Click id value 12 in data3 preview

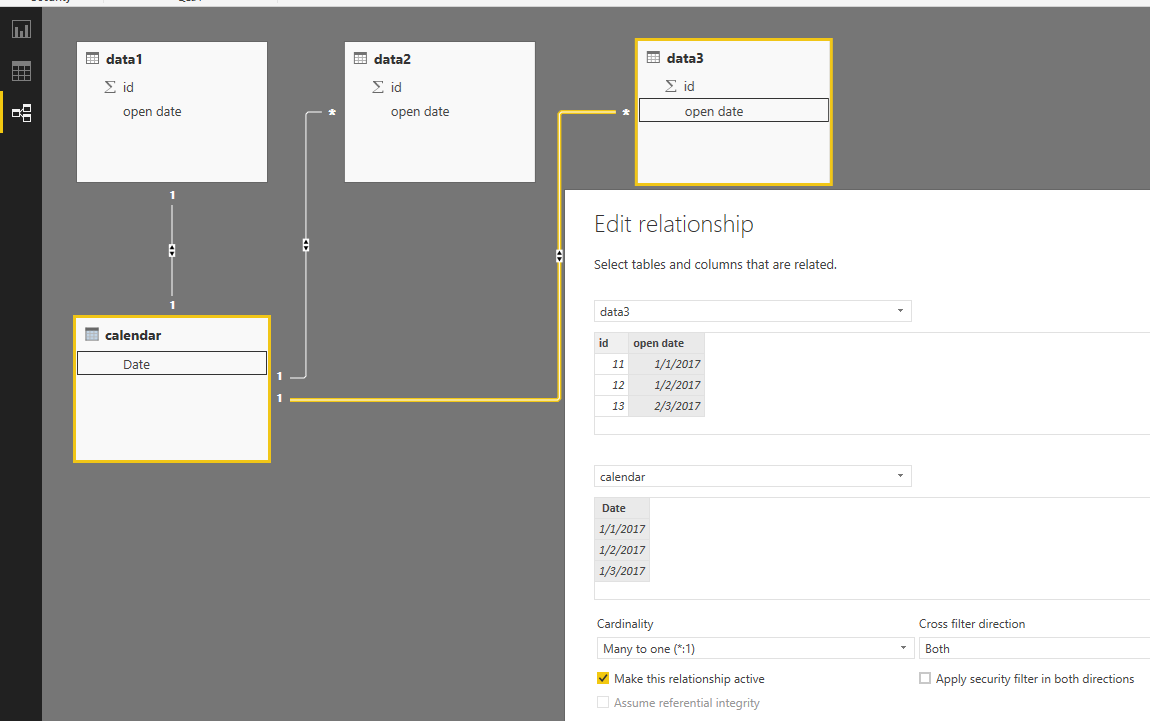coord(612,385)
